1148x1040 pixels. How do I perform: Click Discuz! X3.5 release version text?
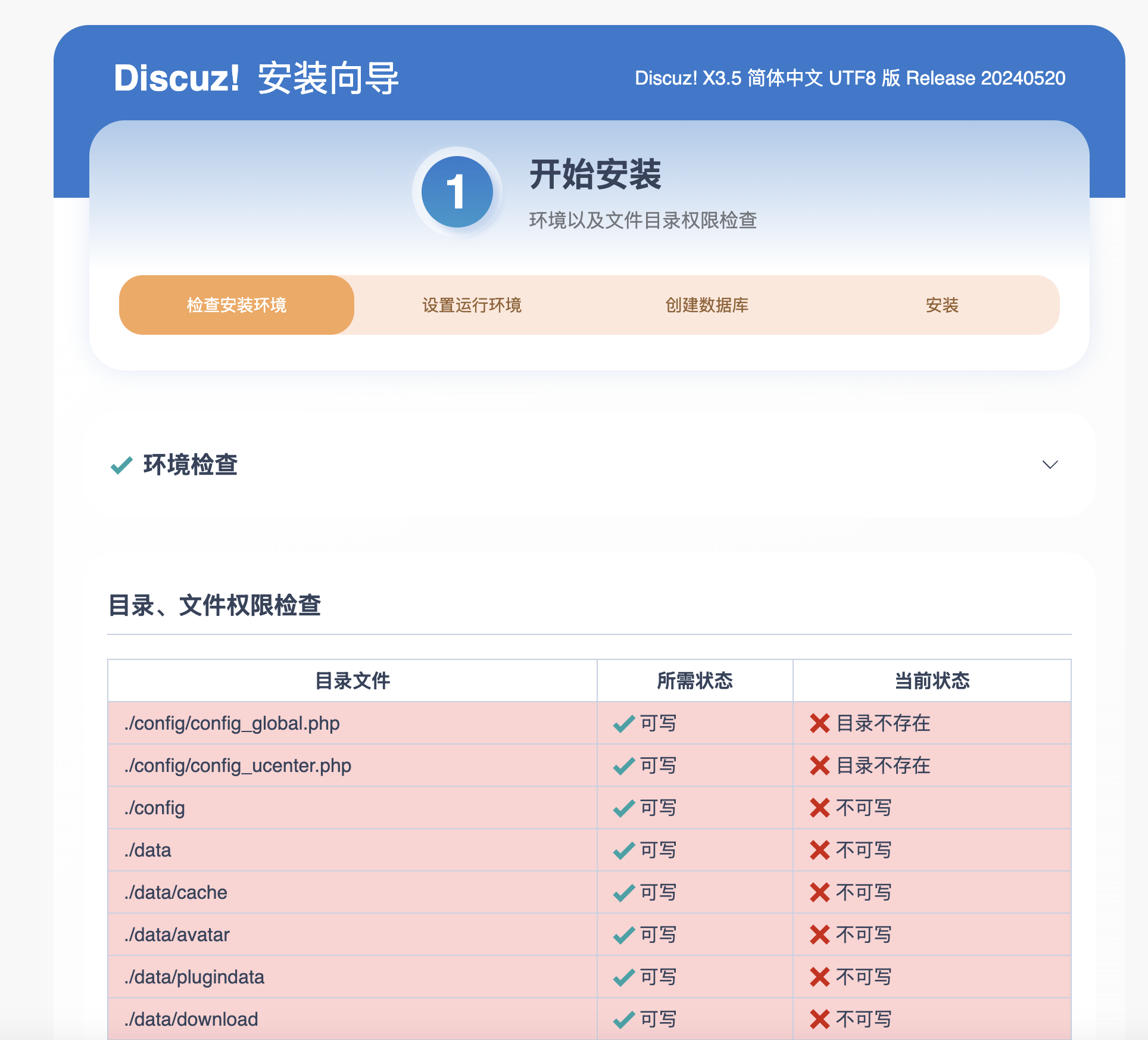point(850,78)
